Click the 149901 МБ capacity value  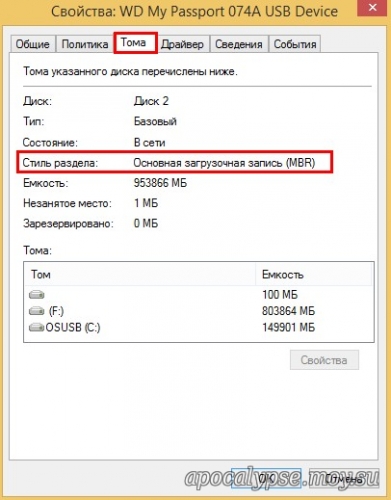pos(288,327)
